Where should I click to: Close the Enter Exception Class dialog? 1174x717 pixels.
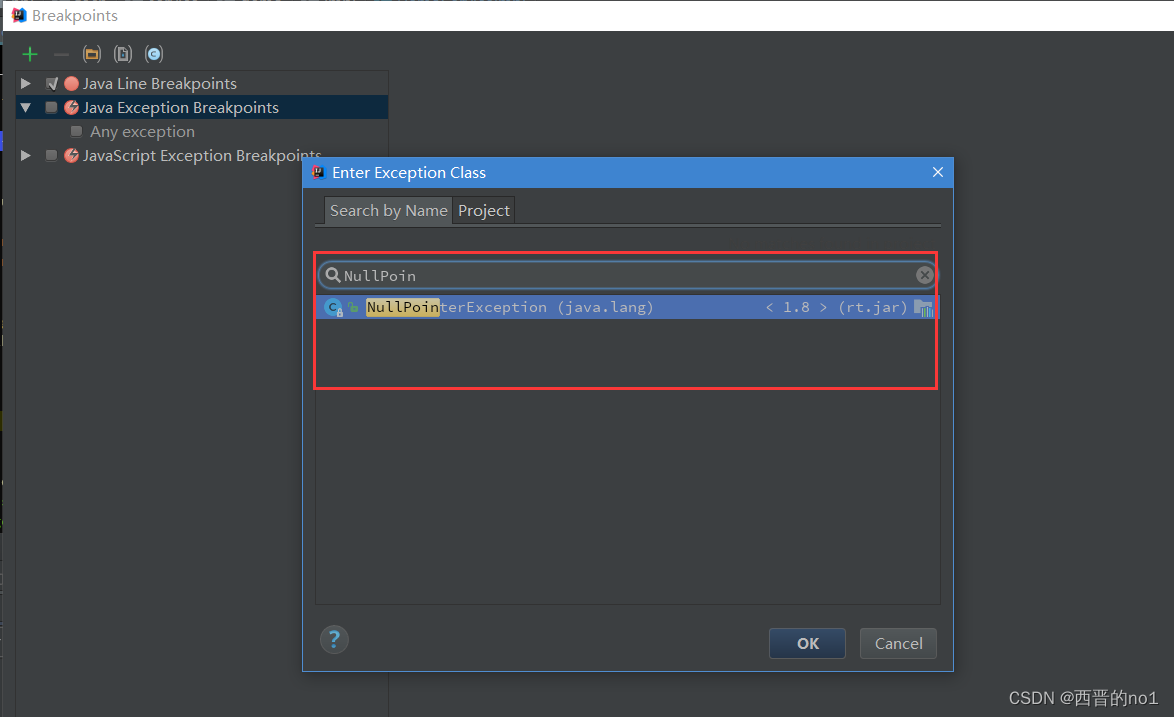pyautogui.click(x=937, y=172)
